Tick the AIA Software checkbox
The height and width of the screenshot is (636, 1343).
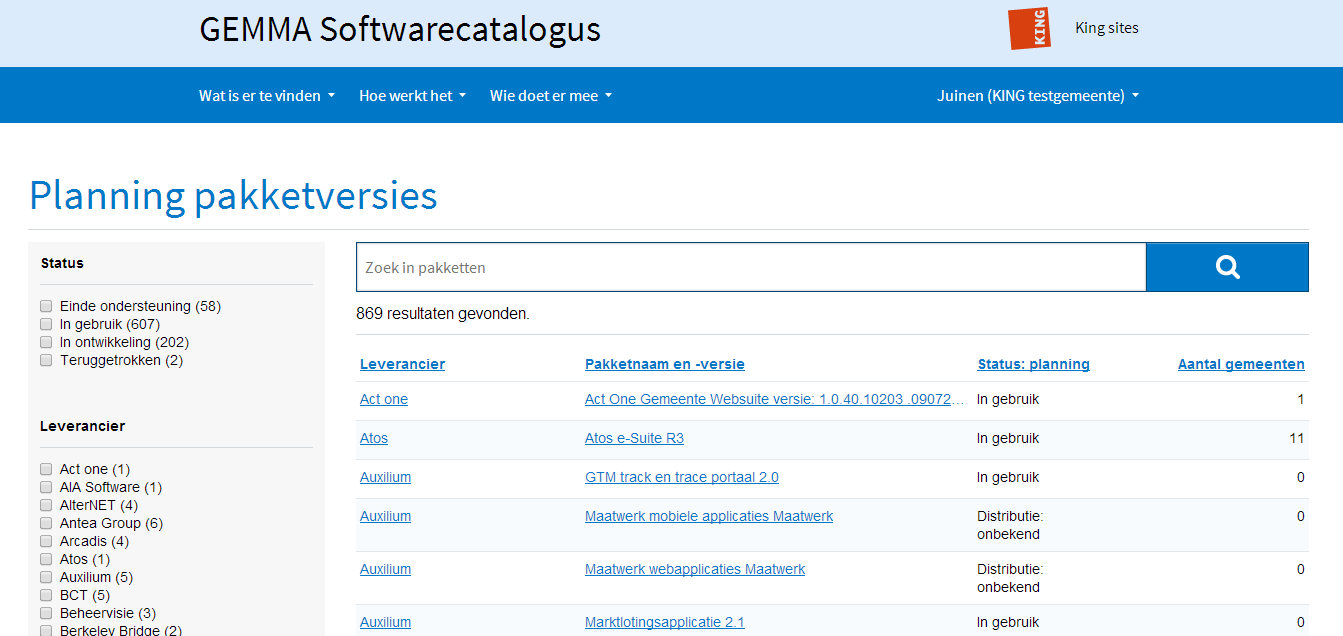[46, 487]
